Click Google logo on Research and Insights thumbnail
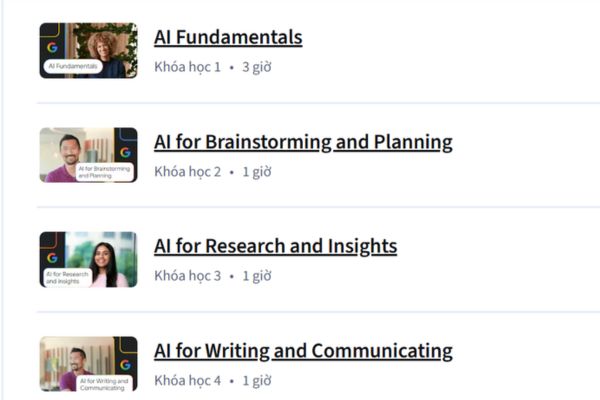The width and height of the screenshot is (600, 400). tap(52, 257)
